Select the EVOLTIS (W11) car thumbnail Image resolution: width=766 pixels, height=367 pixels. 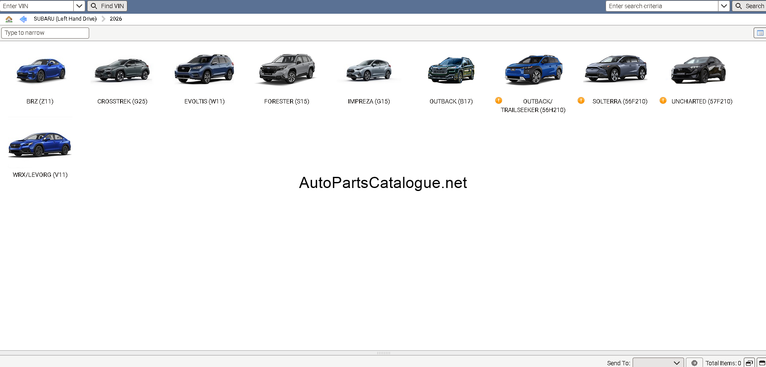point(204,69)
